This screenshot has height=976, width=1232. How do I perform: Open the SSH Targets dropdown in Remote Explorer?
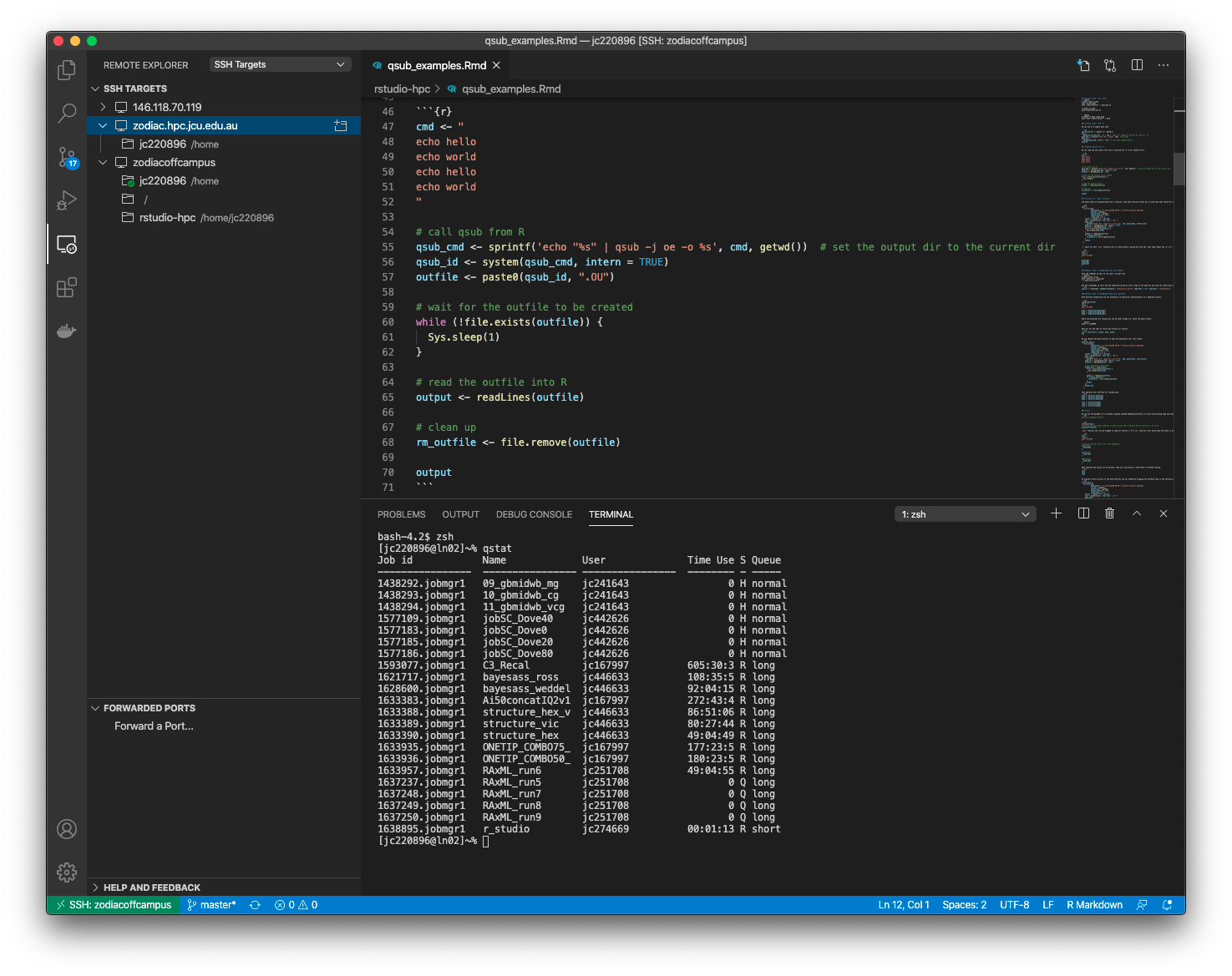tap(280, 64)
